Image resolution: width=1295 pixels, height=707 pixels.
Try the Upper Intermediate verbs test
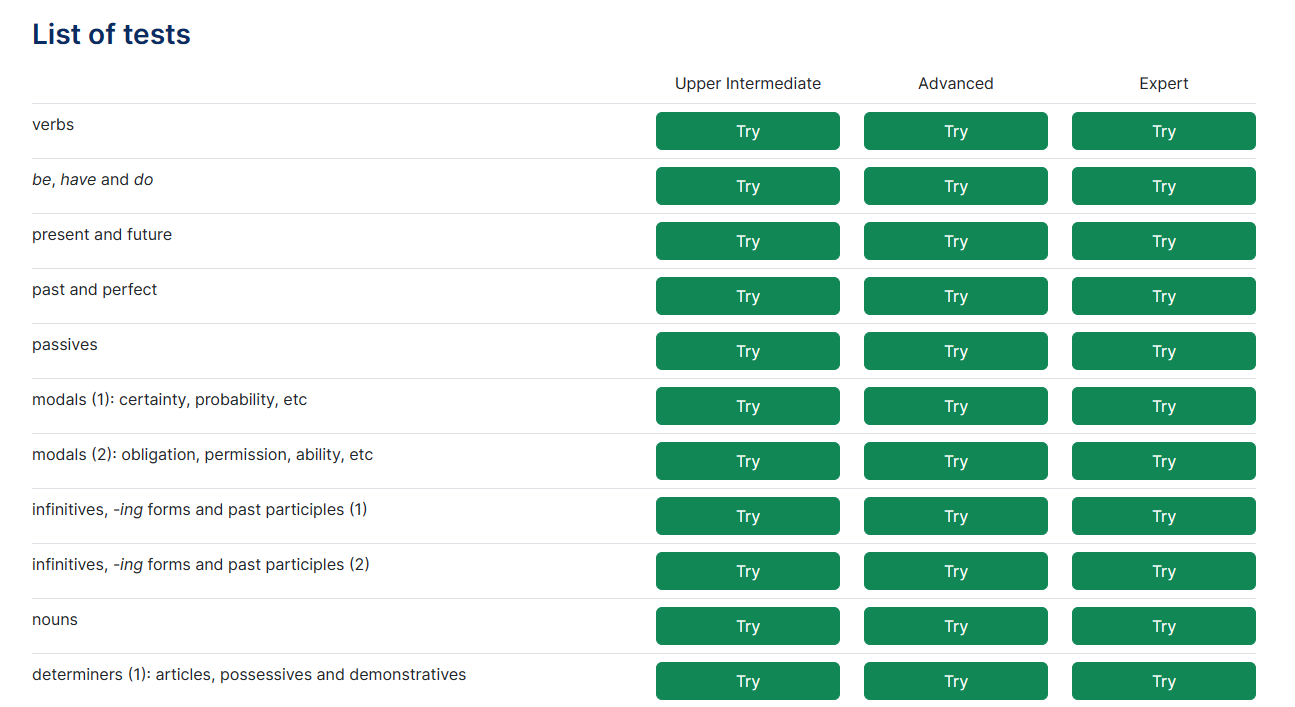pyautogui.click(x=747, y=131)
